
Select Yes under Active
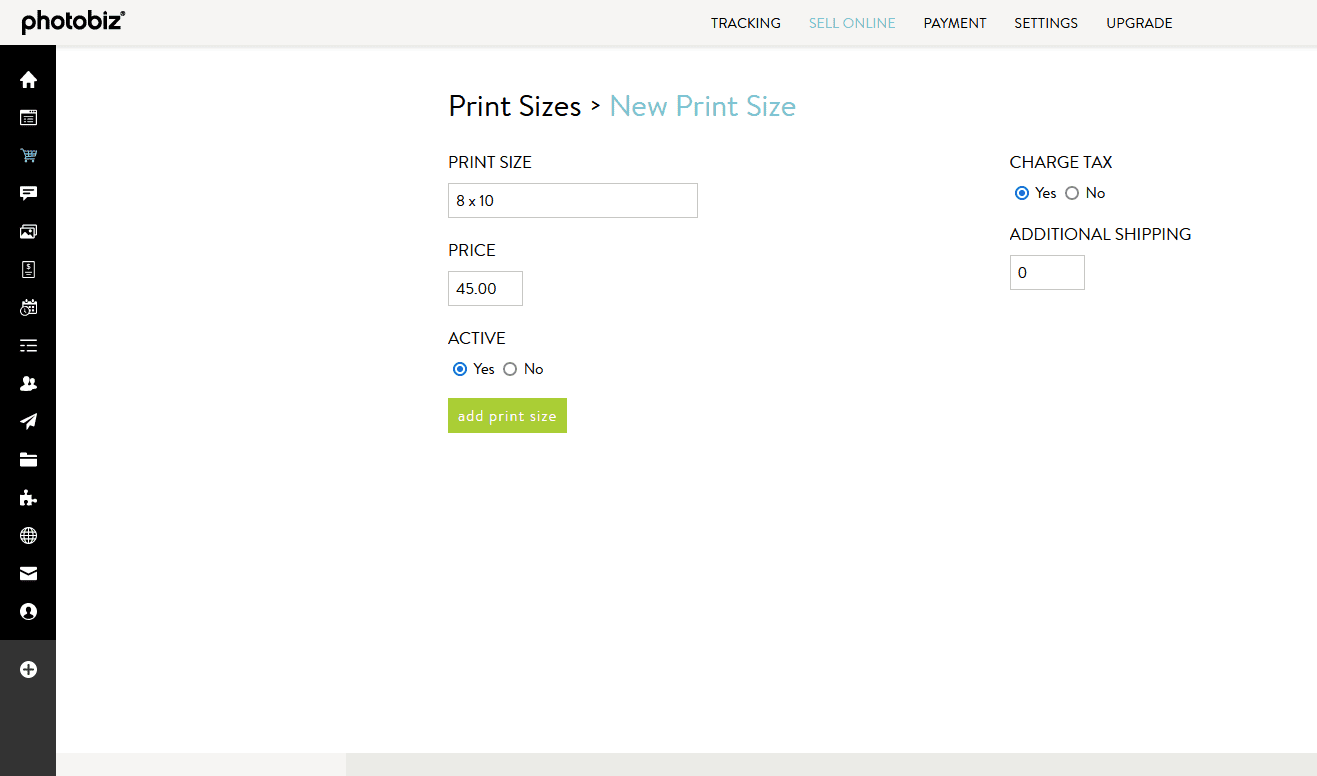pos(460,369)
